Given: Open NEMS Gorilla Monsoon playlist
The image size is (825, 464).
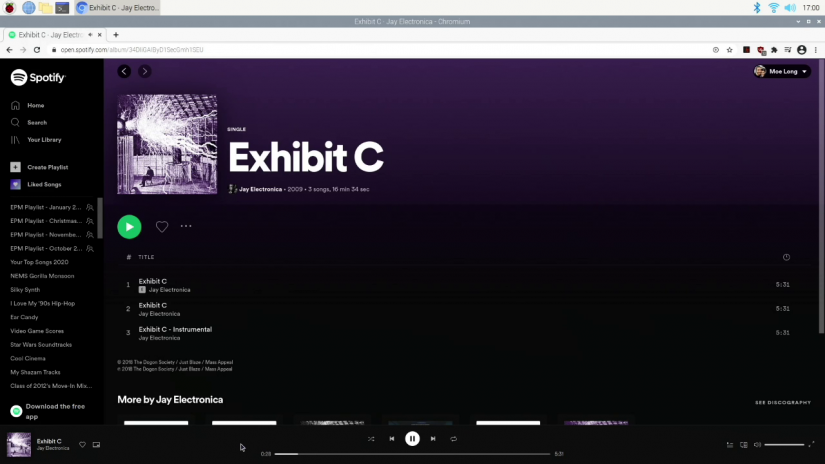Looking at the screenshot, I should click(x=42, y=276).
